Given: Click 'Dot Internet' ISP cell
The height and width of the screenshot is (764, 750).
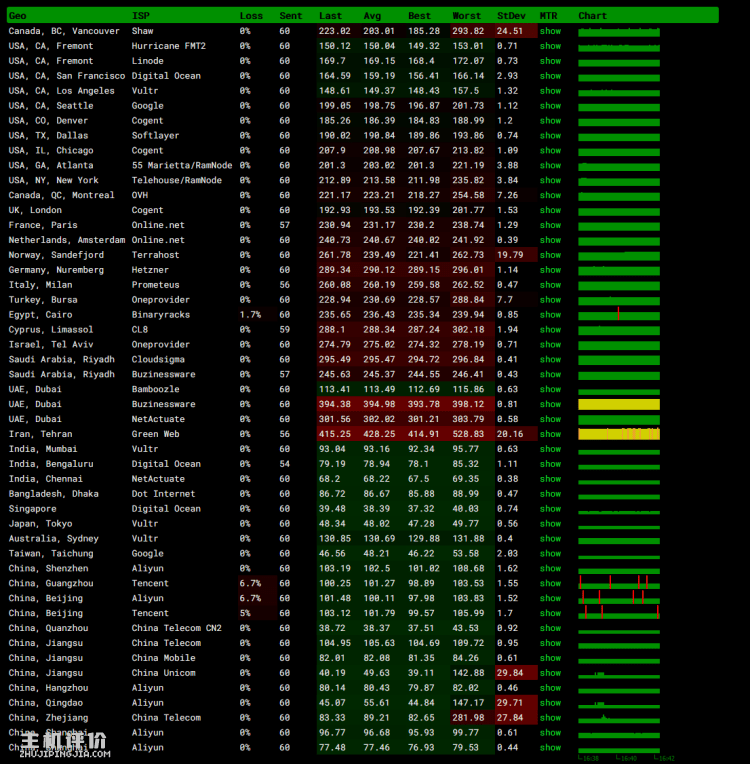Looking at the screenshot, I should coord(163,494).
